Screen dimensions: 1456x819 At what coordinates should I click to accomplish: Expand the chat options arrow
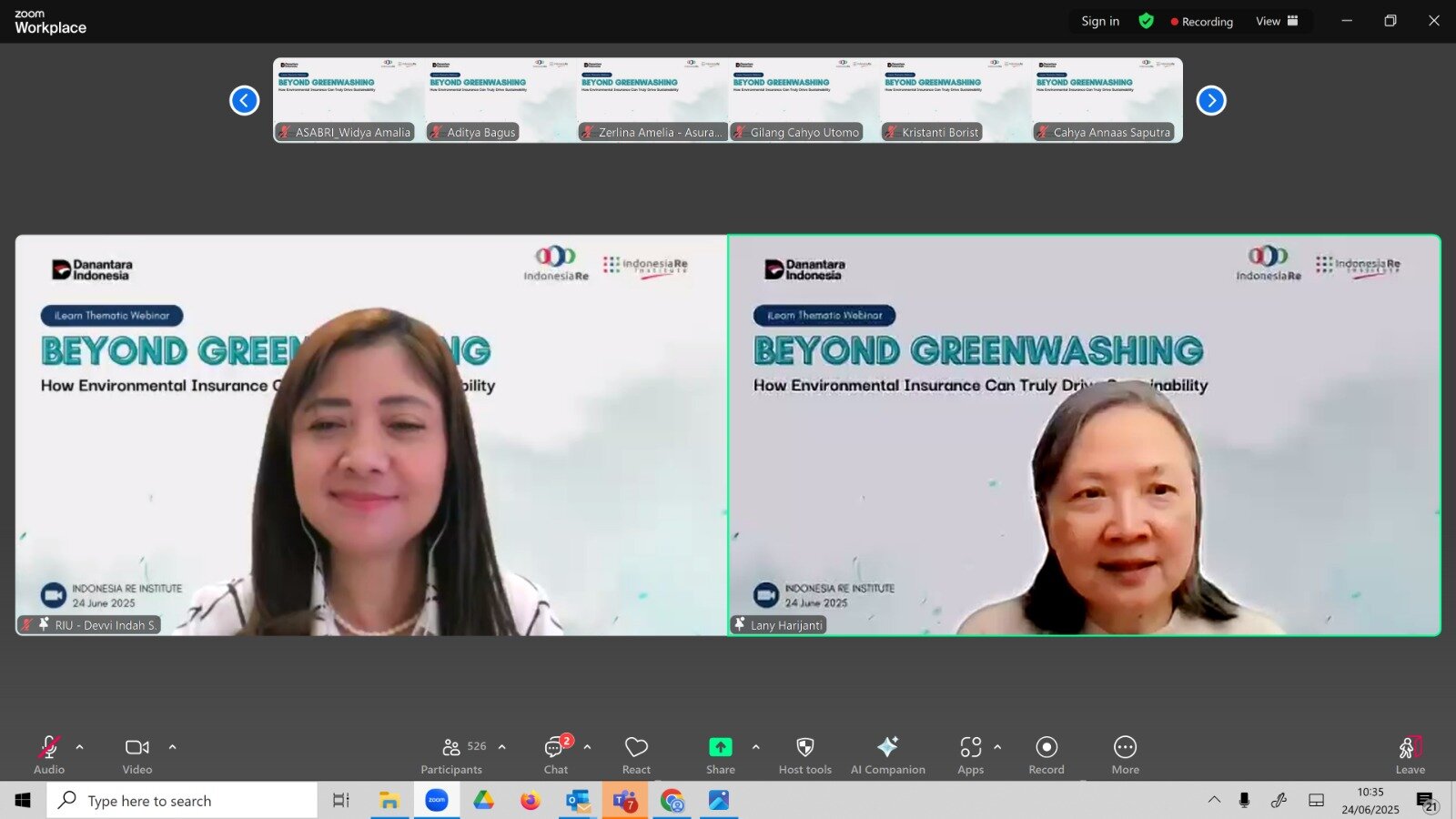pos(588,747)
